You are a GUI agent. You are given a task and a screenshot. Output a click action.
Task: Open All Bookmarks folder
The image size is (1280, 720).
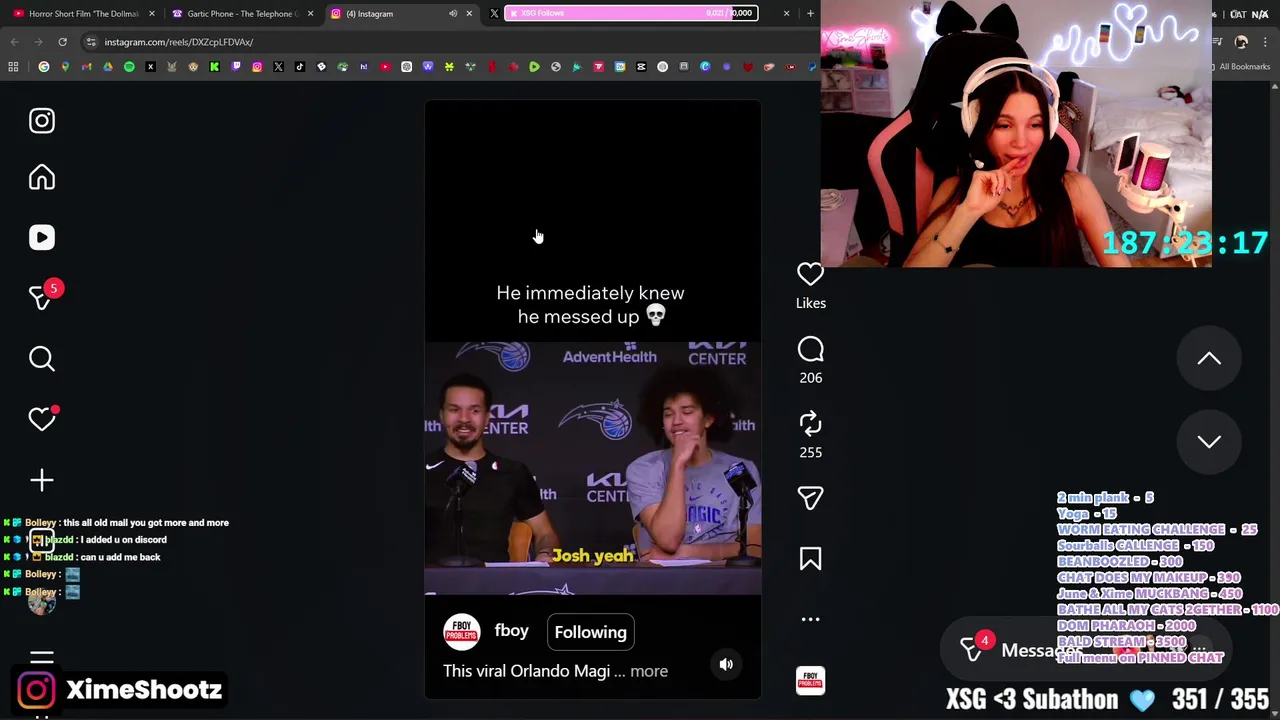[x=1240, y=67]
